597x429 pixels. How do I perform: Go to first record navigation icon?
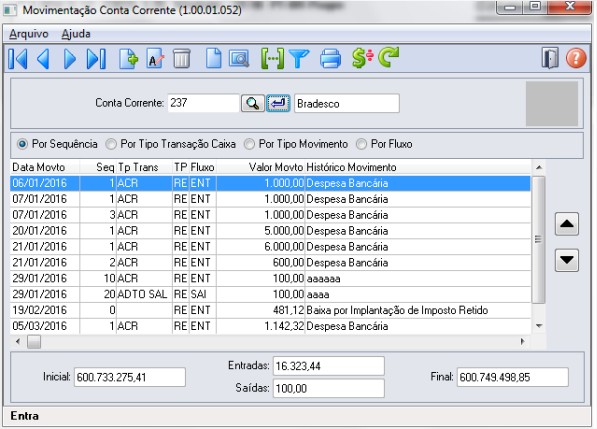[18, 59]
